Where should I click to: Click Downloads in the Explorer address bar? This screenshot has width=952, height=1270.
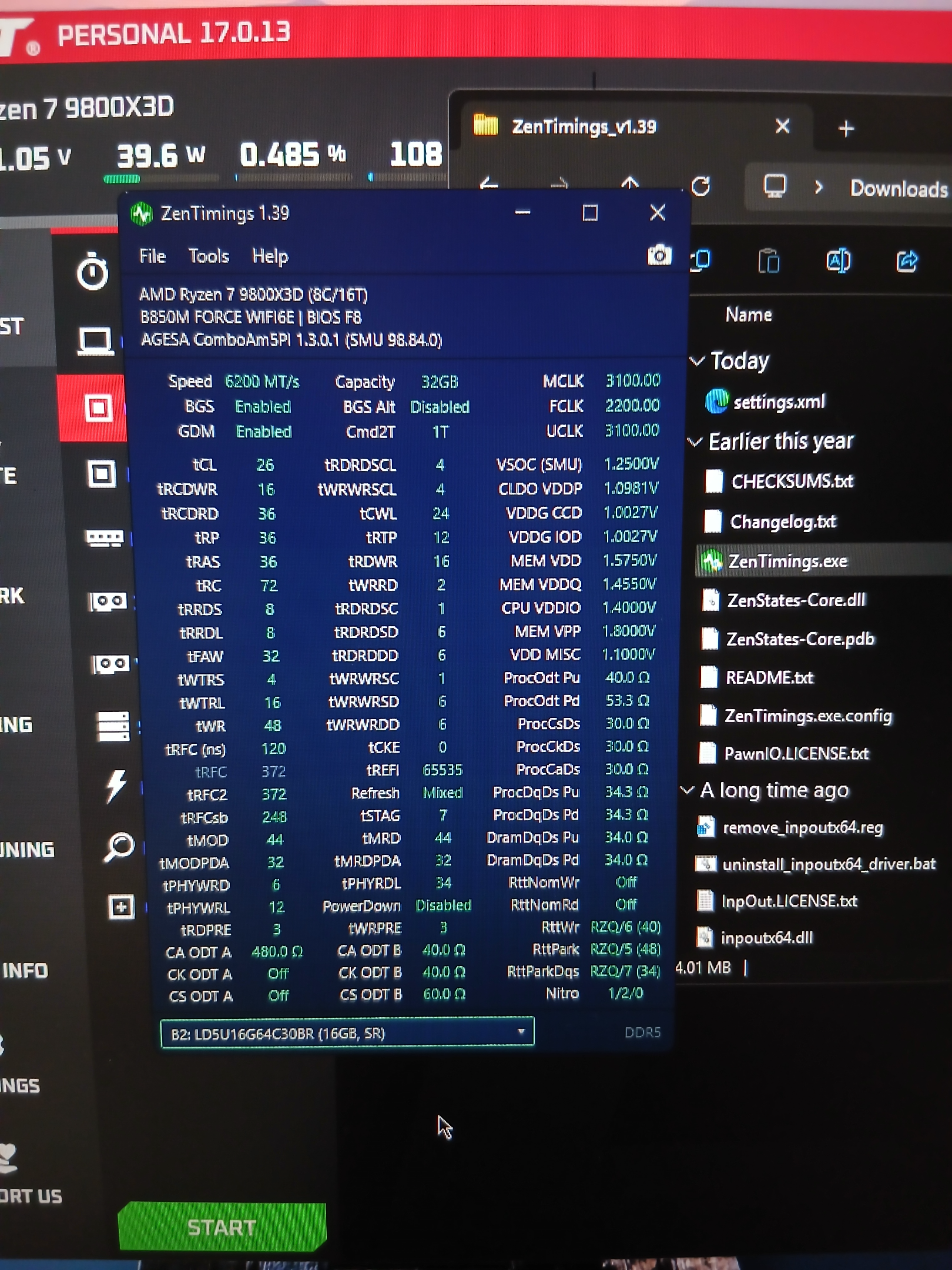(899, 189)
